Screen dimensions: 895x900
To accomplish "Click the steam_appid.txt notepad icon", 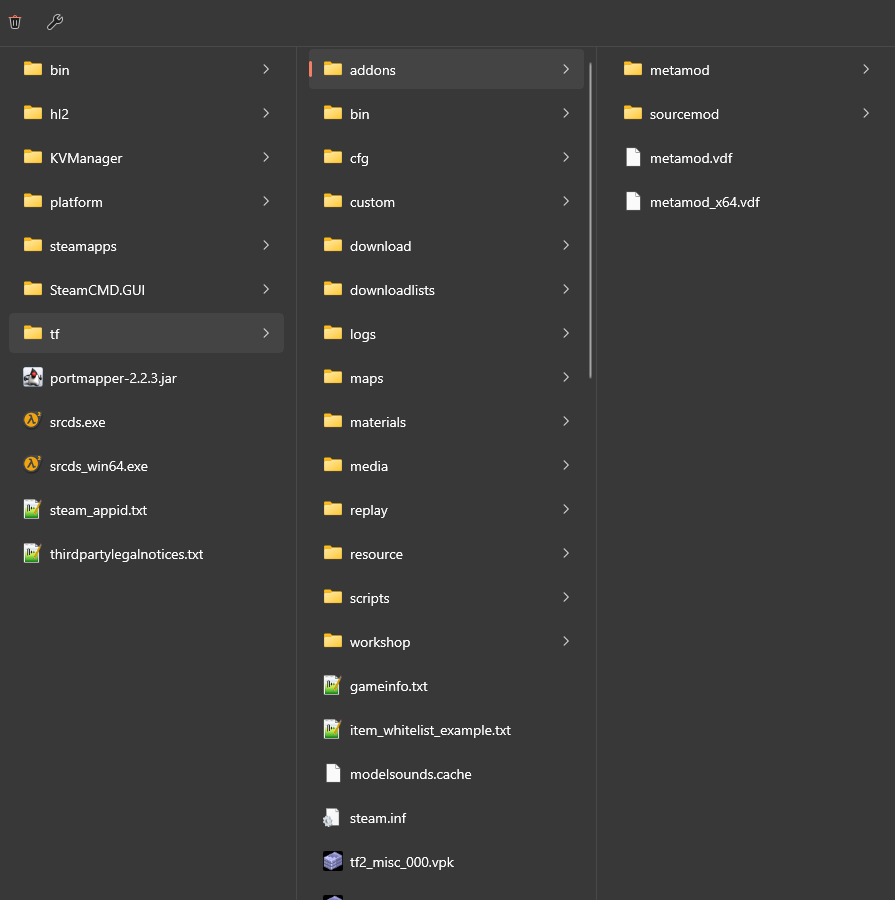I will pos(33,509).
